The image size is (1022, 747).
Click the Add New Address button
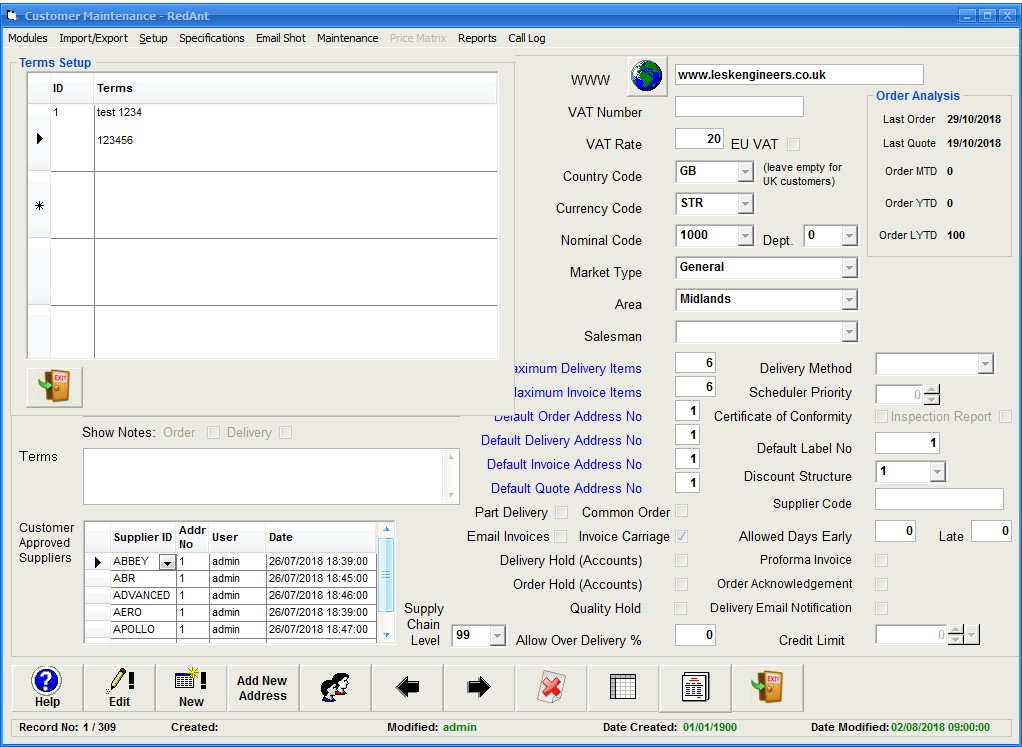[x=262, y=688]
